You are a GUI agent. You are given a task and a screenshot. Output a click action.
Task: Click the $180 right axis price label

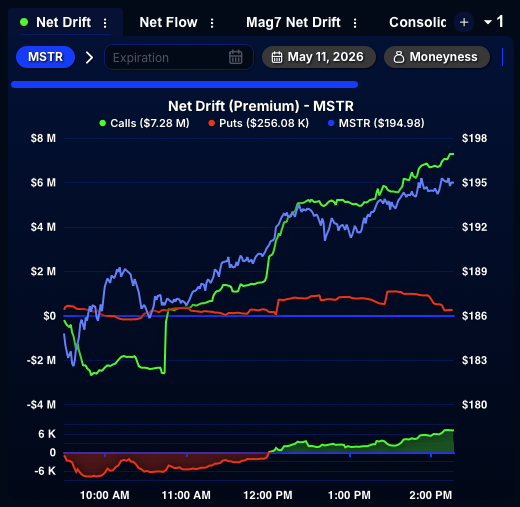474,405
